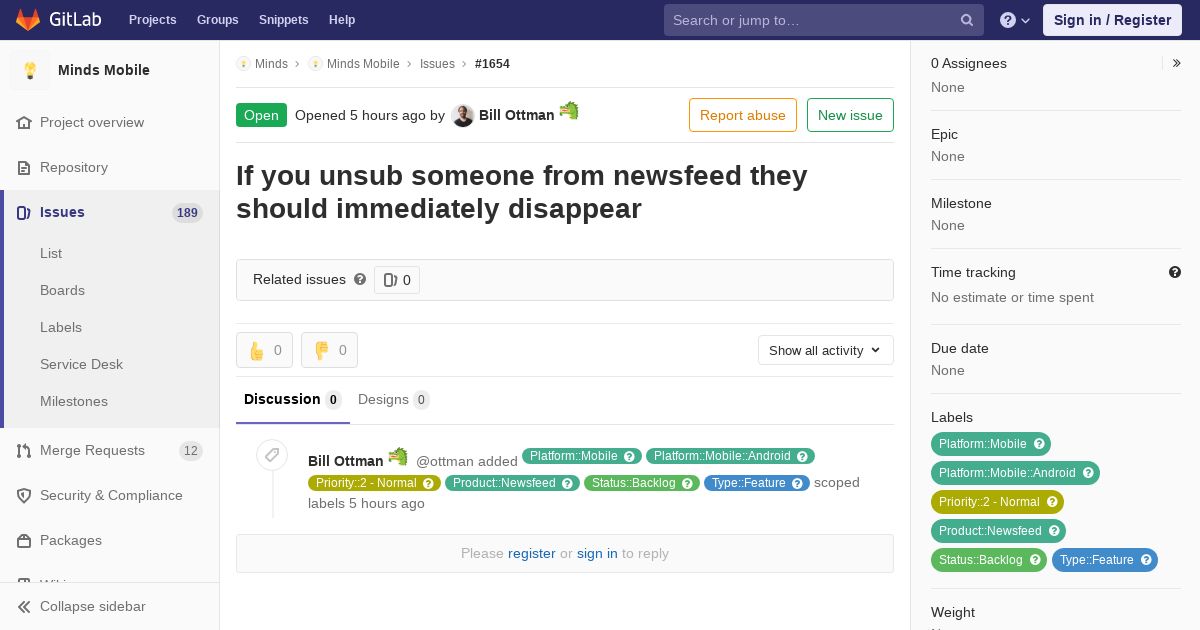The image size is (1200, 630).
Task: Click the Collapse sidebar double-chevron icon
Action: point(24,606)
